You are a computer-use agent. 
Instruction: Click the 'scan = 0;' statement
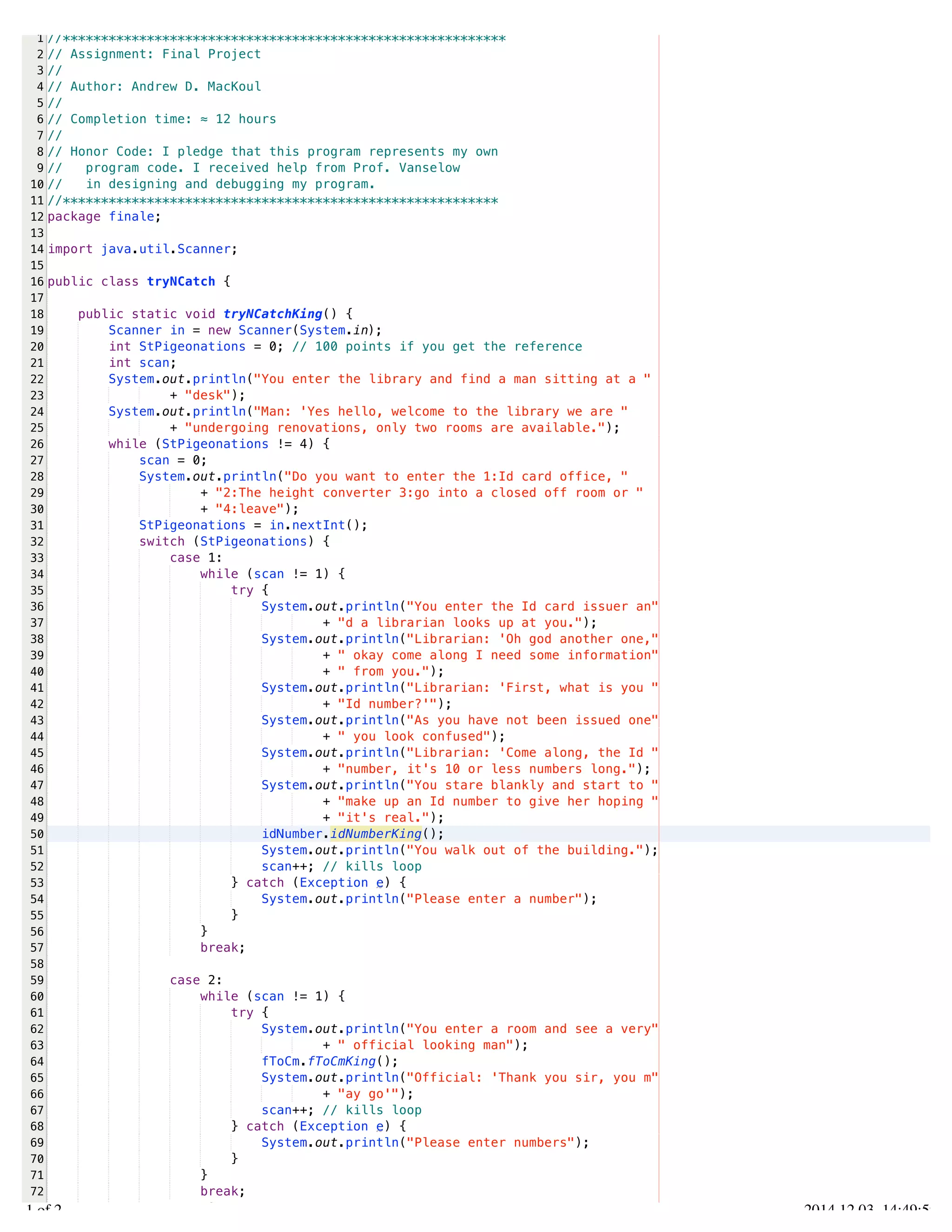(173, 460)
